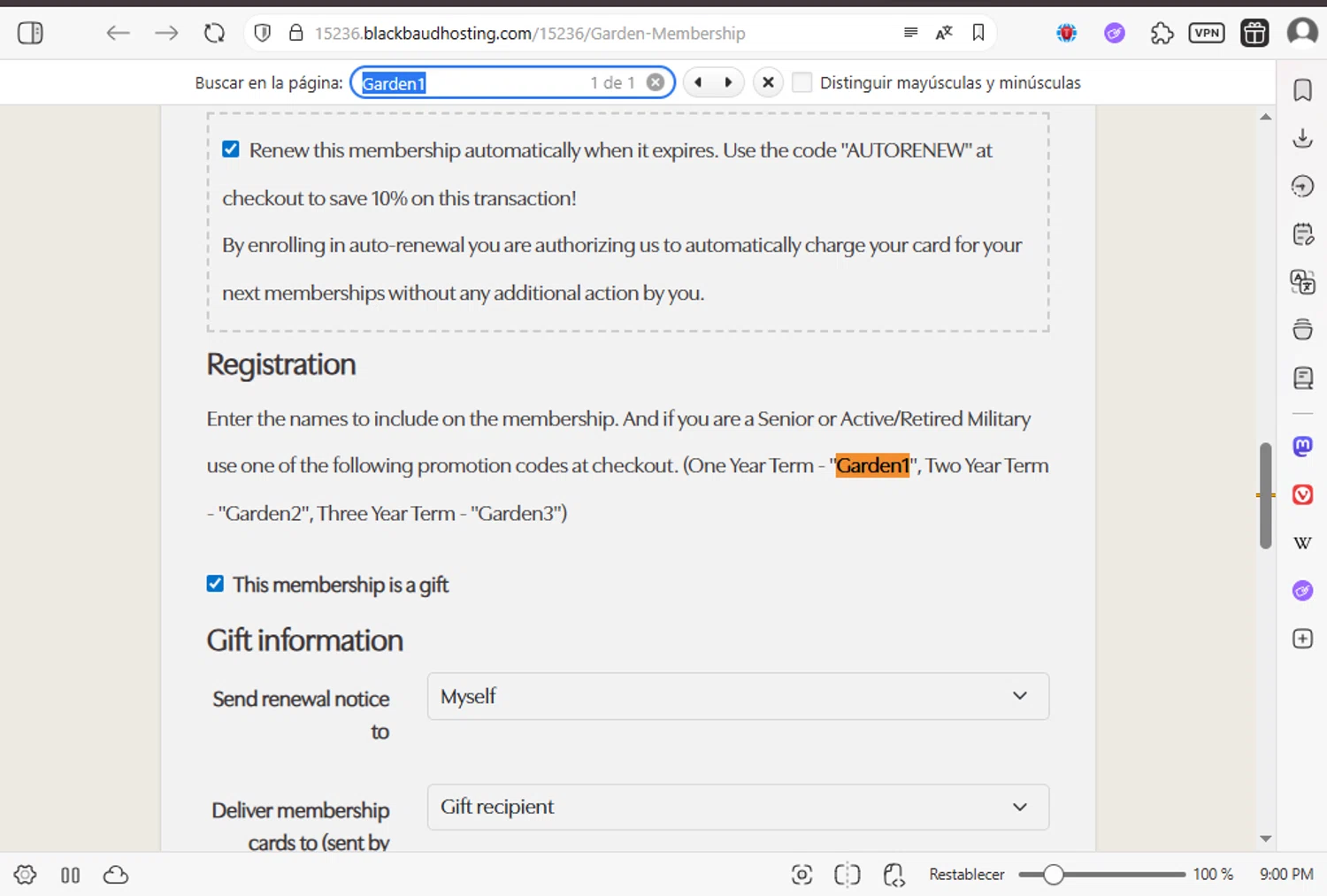
Task: Click the address bar URL
Action: pyautogui.click(x=530, y=34)
